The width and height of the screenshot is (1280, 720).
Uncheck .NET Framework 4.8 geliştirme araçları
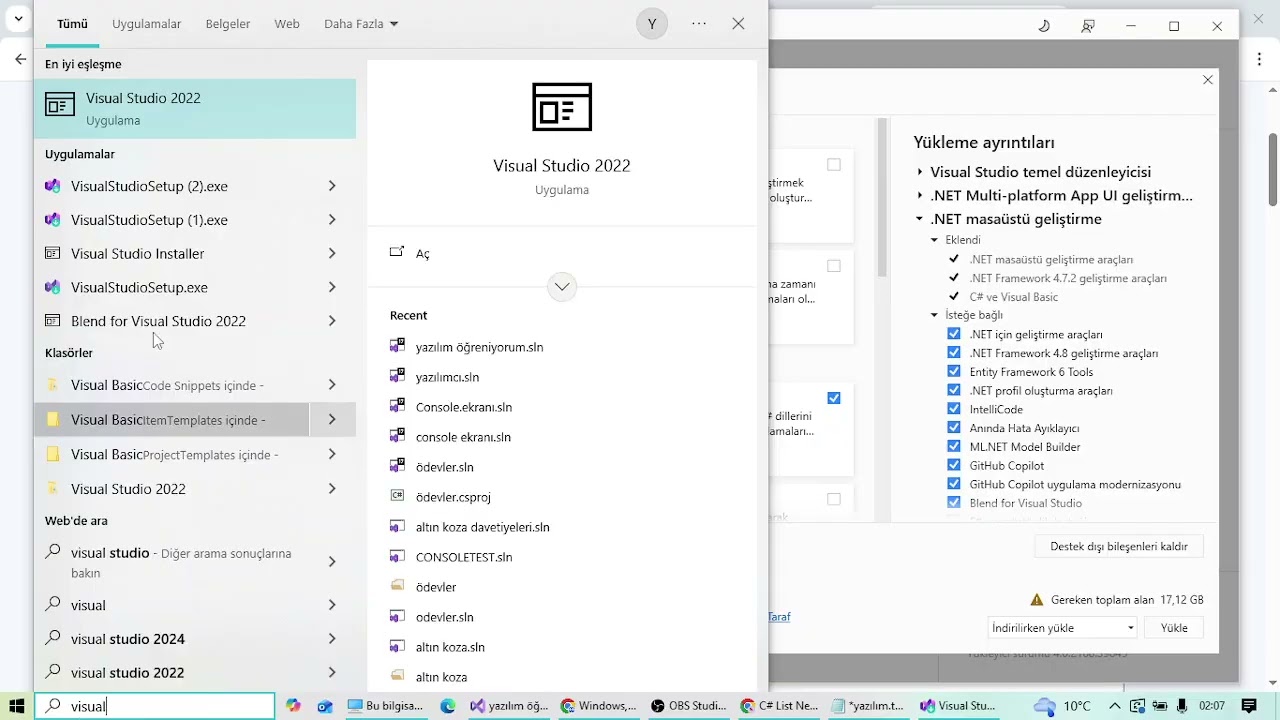point(953,353)
